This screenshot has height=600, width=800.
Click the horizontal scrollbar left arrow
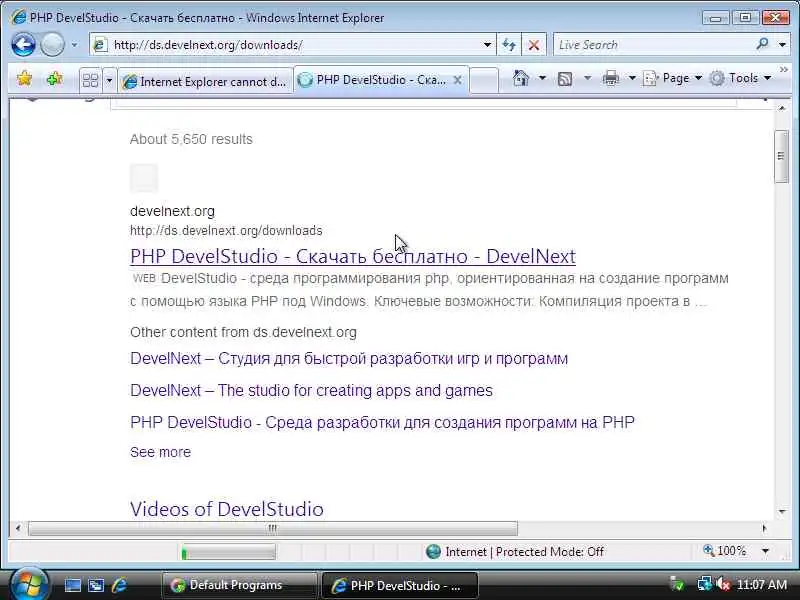(x=18, y=528)
